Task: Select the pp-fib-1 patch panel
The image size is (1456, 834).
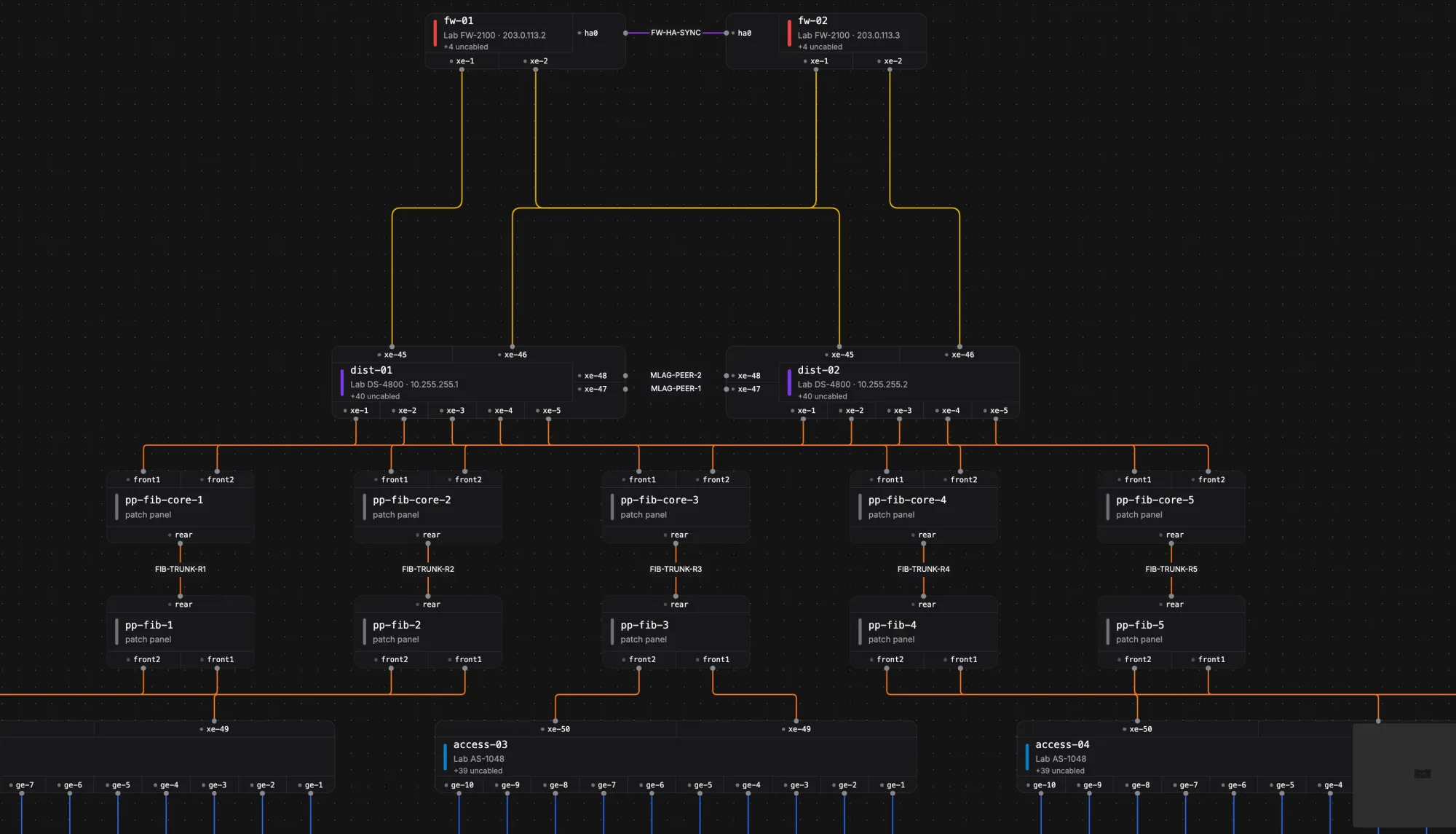Action: click(x=181, y=632)
